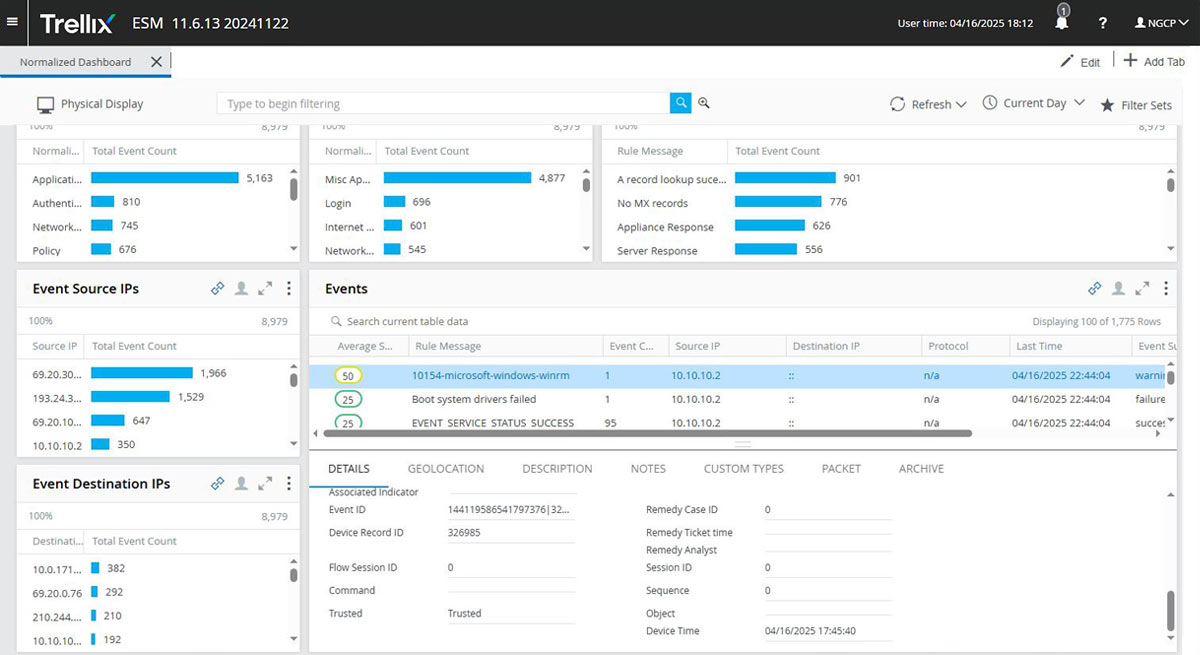The height and width of the screenshot is (655, 1200).
Task: Click the filter text input field
Action: click(x=443, y=103)
